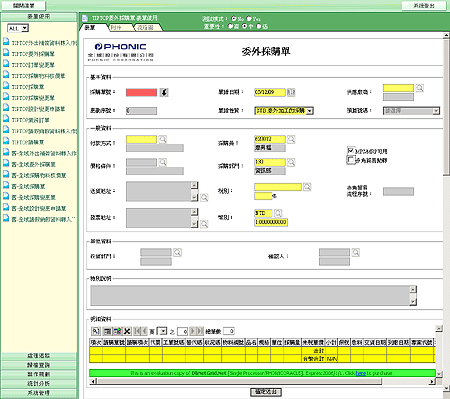The width and height of the screenshot is (450, 399).
Task: Tick the unchecked checkbox above 流程序號 label
Action: tap(350, 160)
